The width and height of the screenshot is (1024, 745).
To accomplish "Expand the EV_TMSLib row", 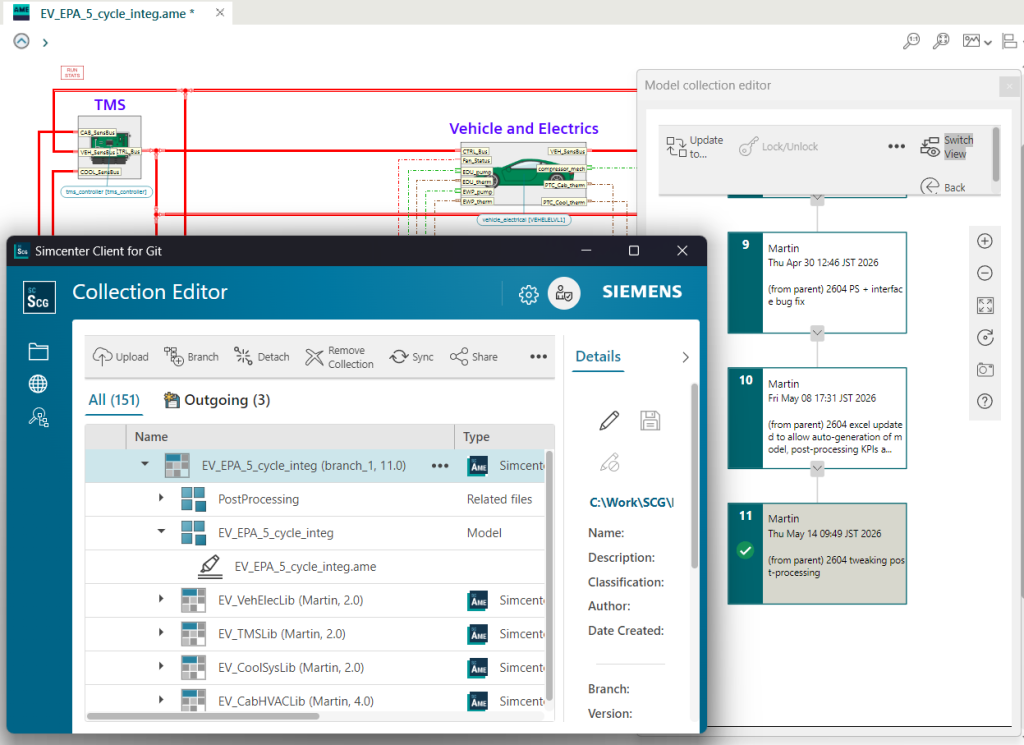I will tap(161, 632).
